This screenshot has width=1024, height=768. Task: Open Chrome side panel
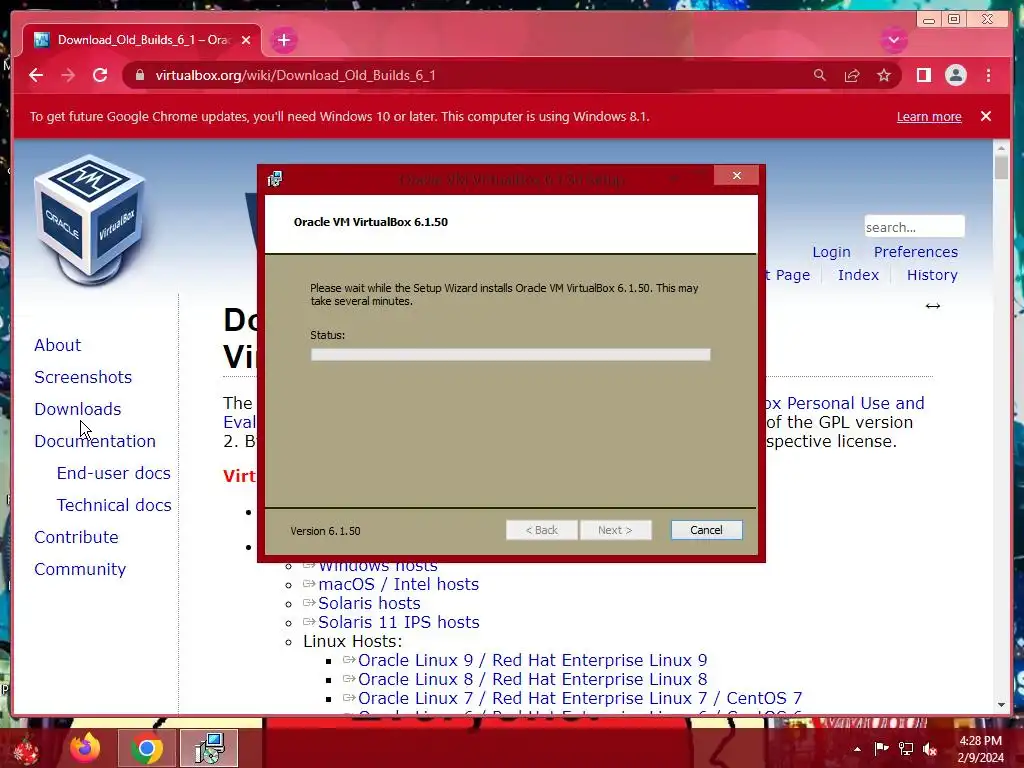[923, 75]
